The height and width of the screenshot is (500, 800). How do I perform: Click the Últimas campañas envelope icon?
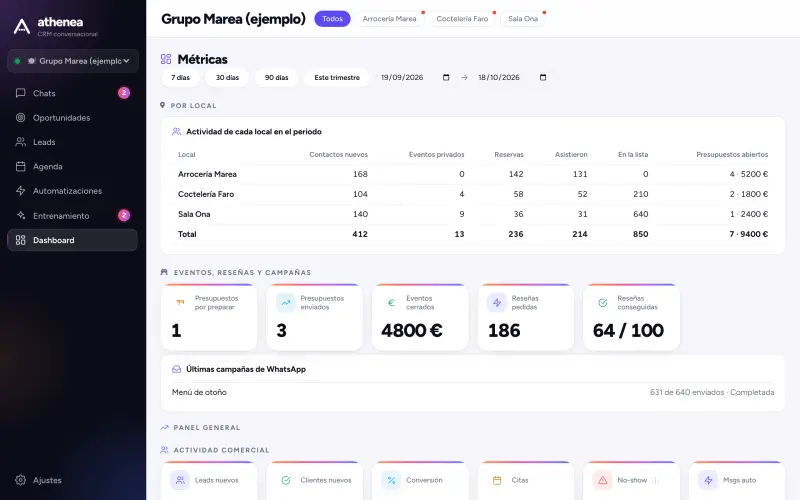coord(177,369)
